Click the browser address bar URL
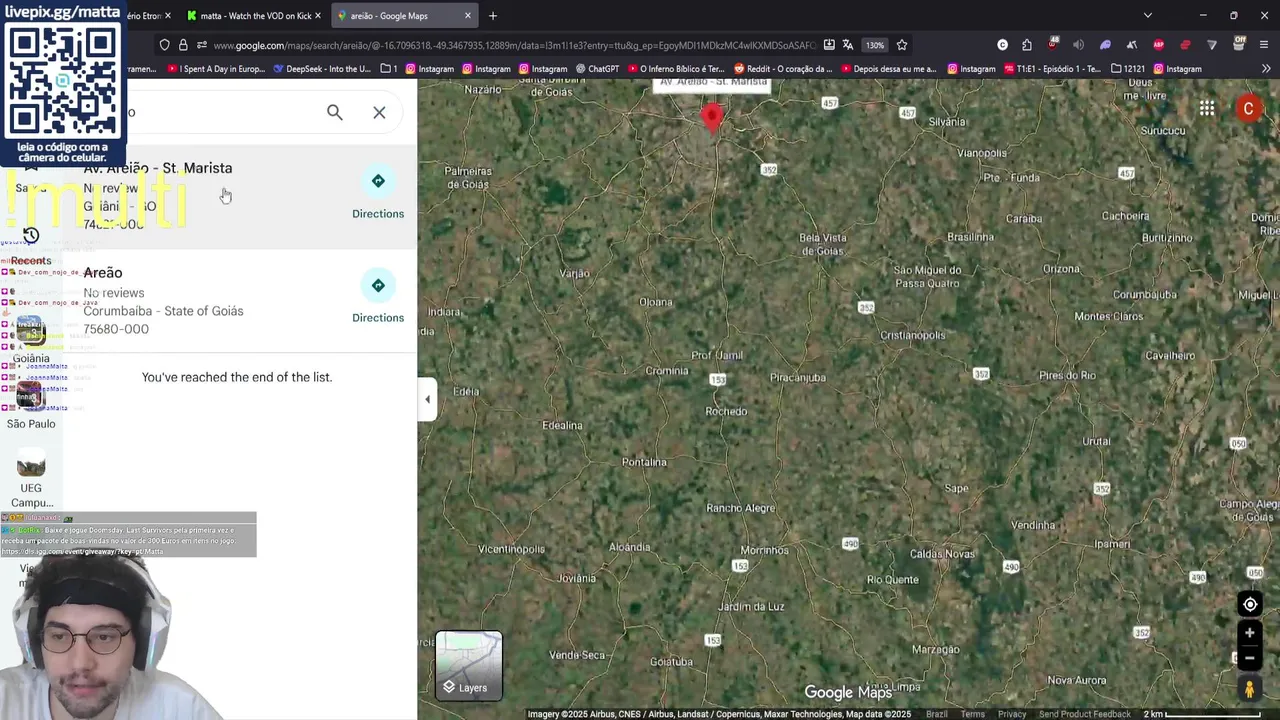 point(515,45)
